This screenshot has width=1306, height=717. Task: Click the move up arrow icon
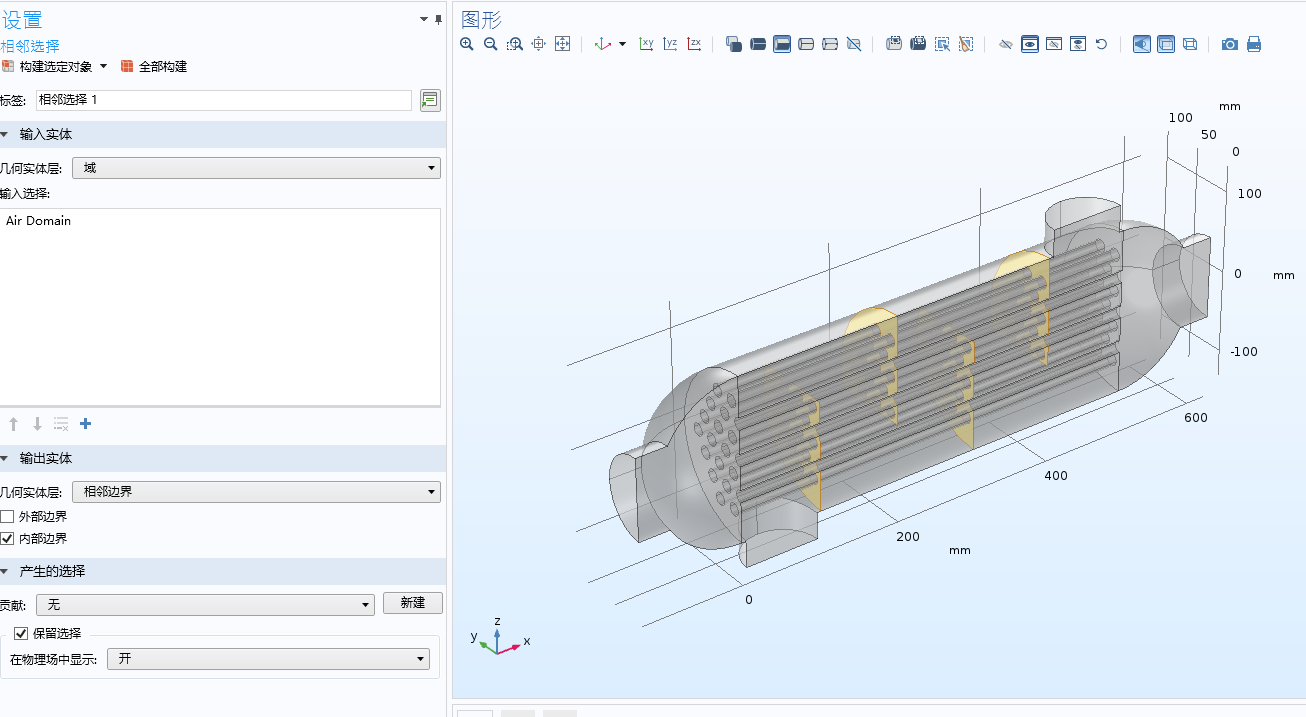point(13,424)
